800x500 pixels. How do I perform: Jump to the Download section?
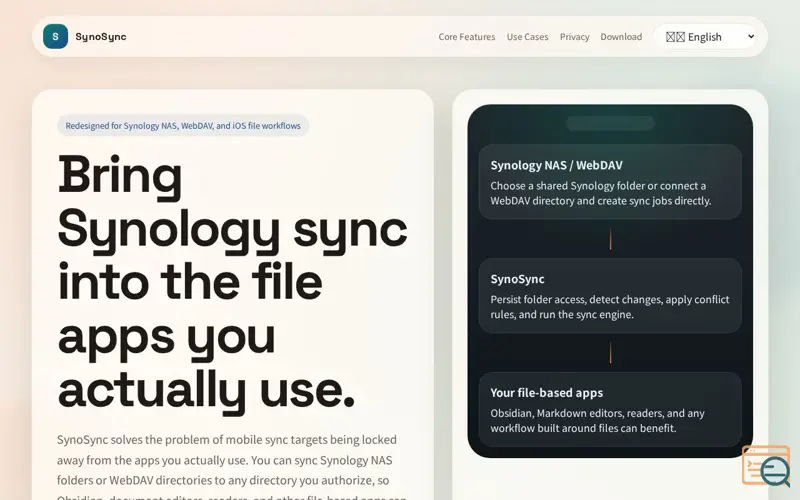click(621, 37)
